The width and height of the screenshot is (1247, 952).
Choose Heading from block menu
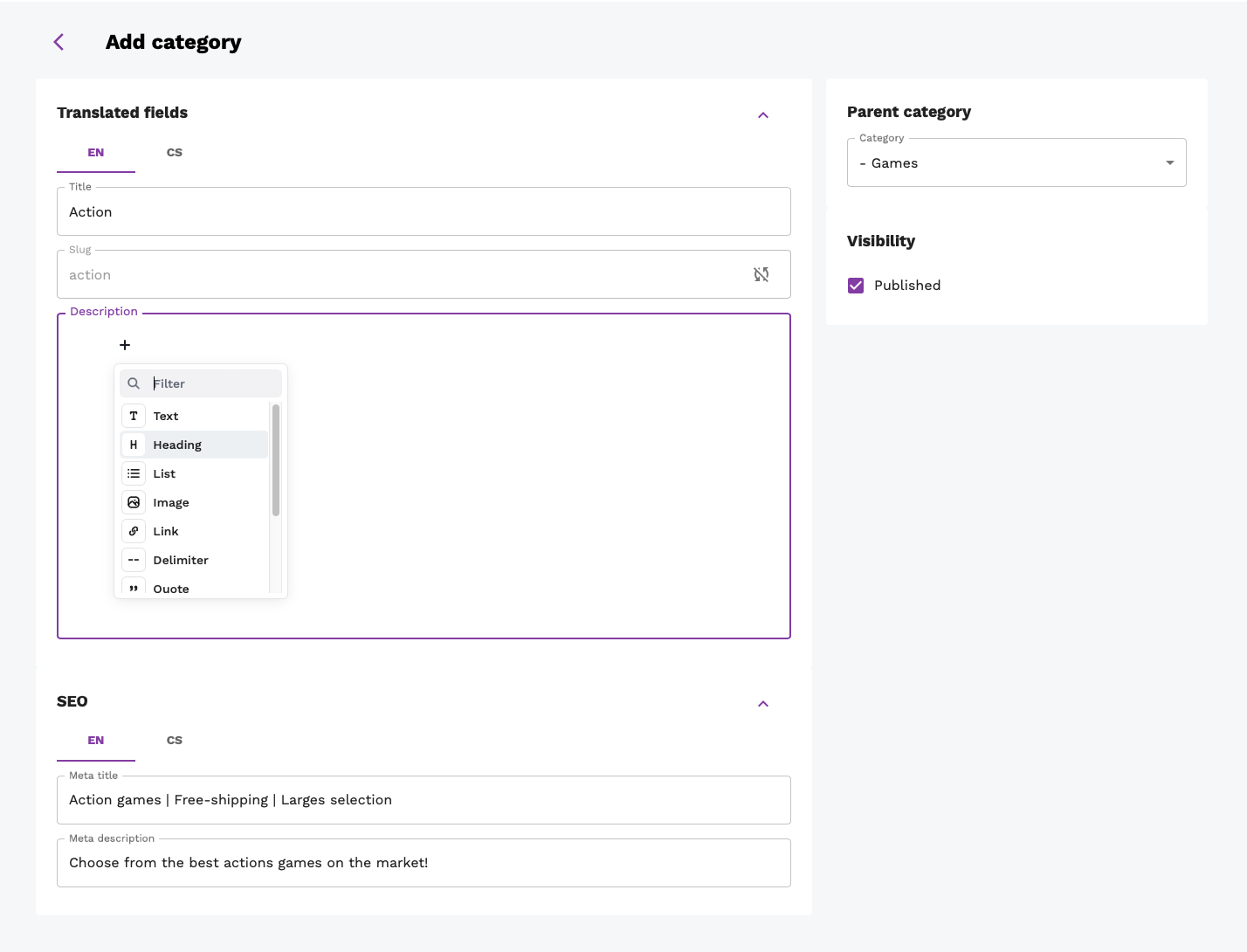click(x=194, y=445)
